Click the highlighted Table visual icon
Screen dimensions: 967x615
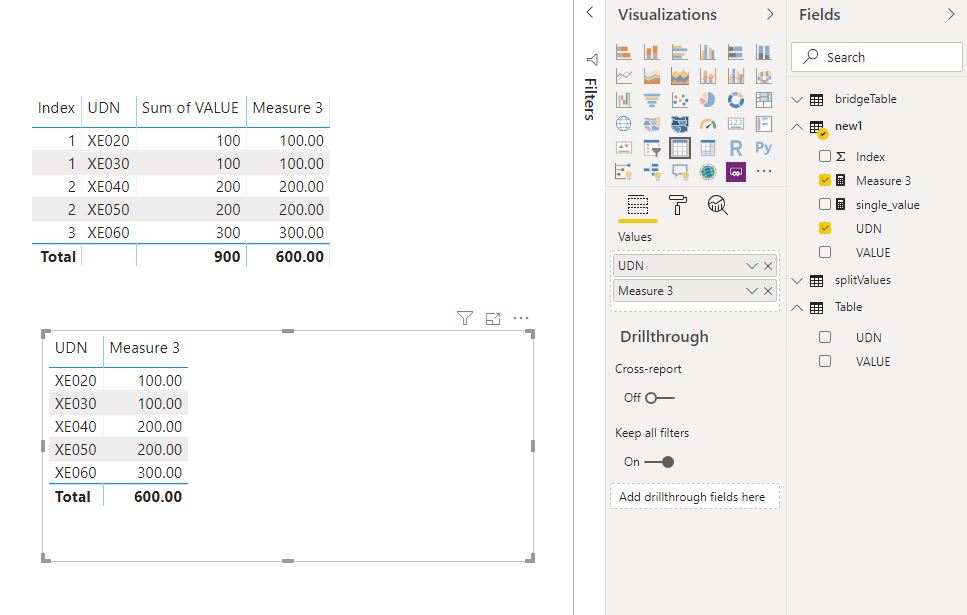[680, 148]
